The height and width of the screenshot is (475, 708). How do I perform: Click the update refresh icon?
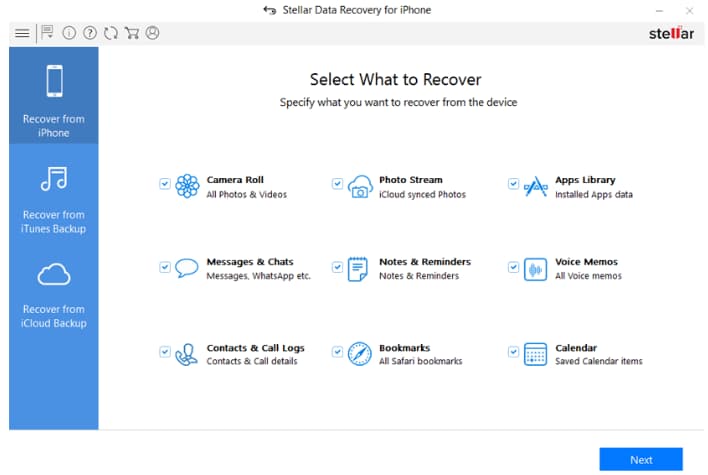pos(111,33)
